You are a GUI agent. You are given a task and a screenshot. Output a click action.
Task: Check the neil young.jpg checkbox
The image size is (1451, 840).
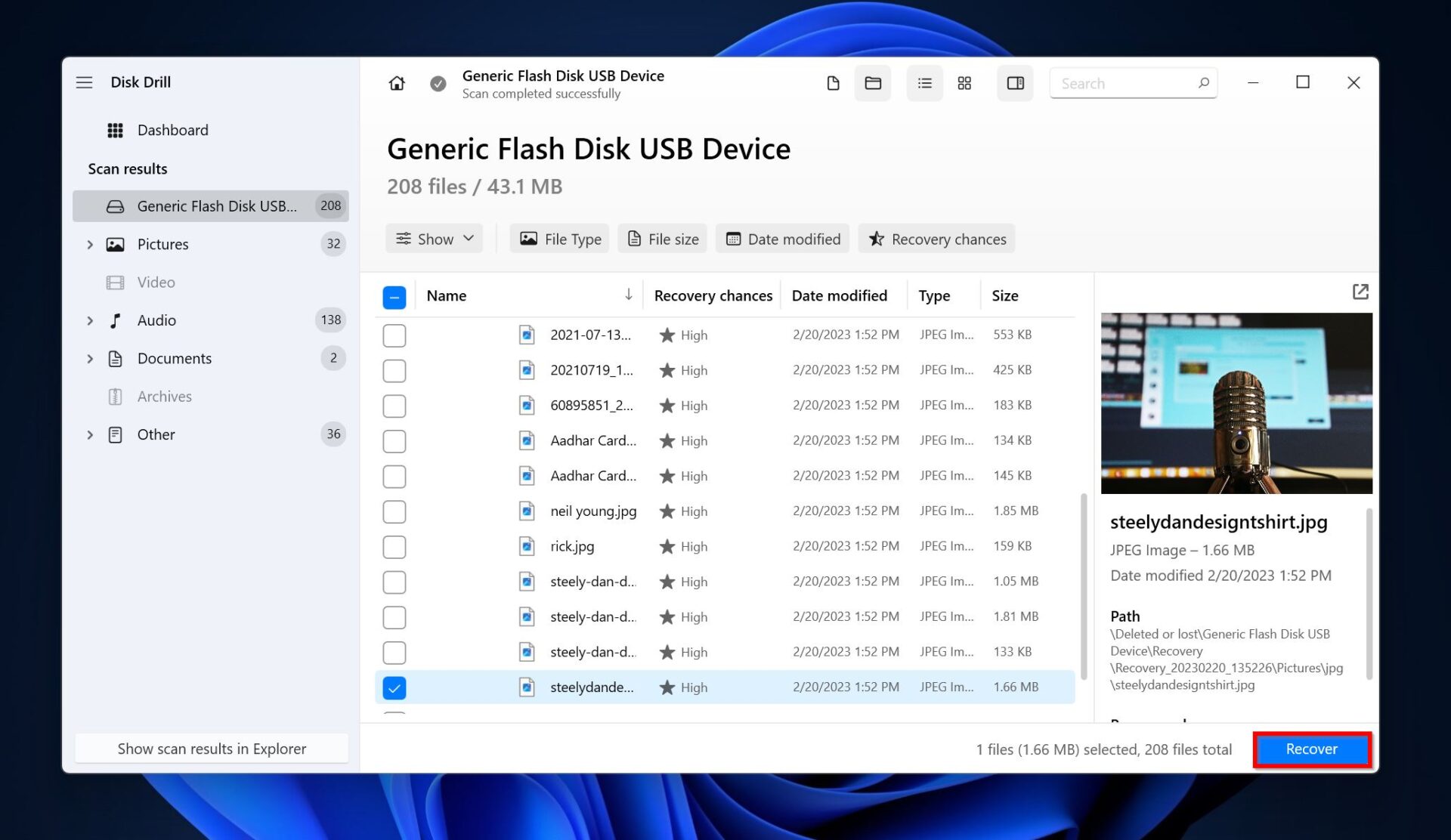(394, 511)
